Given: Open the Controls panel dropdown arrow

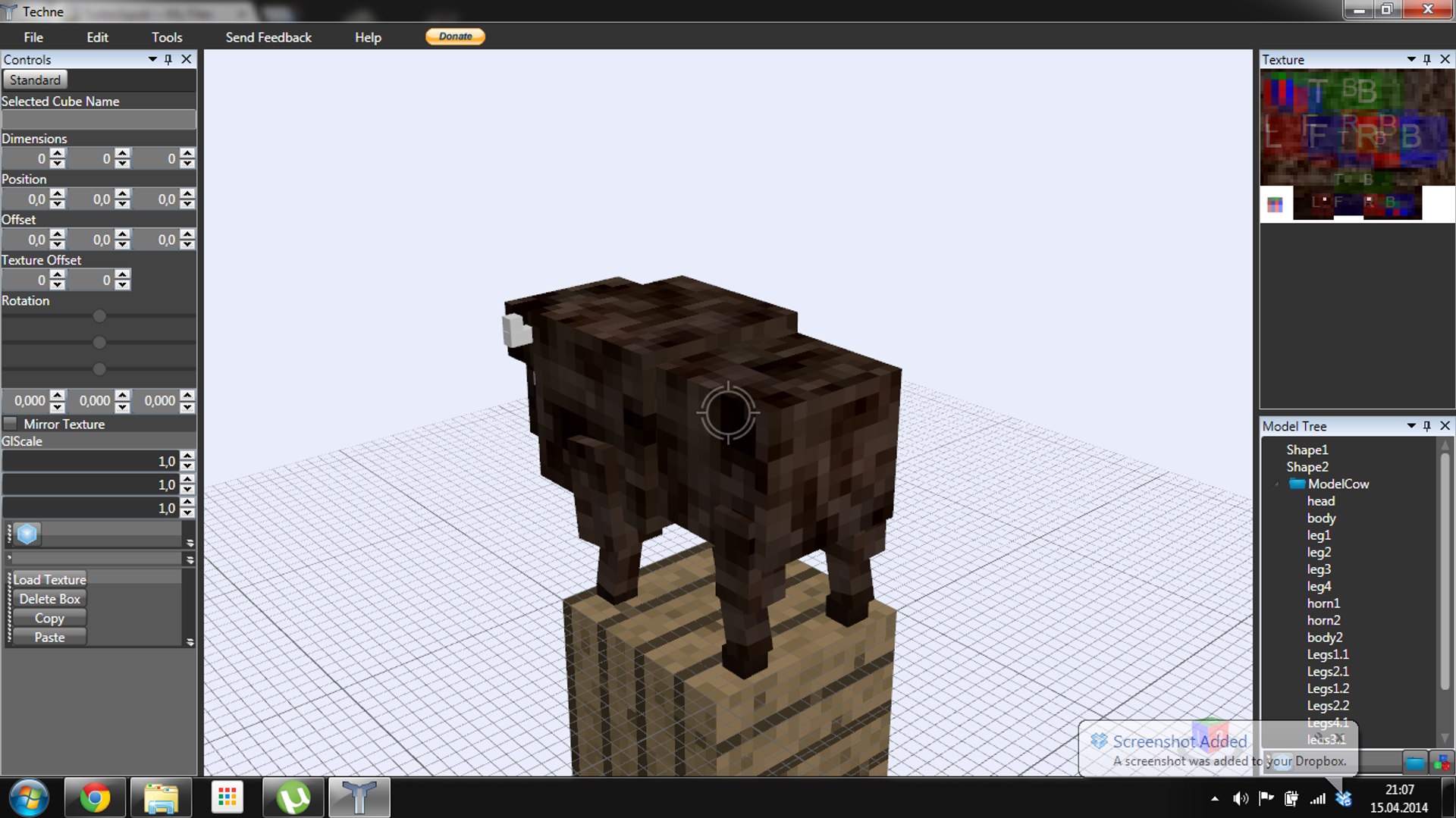Looking at the screenshot, I should (152, 59).
